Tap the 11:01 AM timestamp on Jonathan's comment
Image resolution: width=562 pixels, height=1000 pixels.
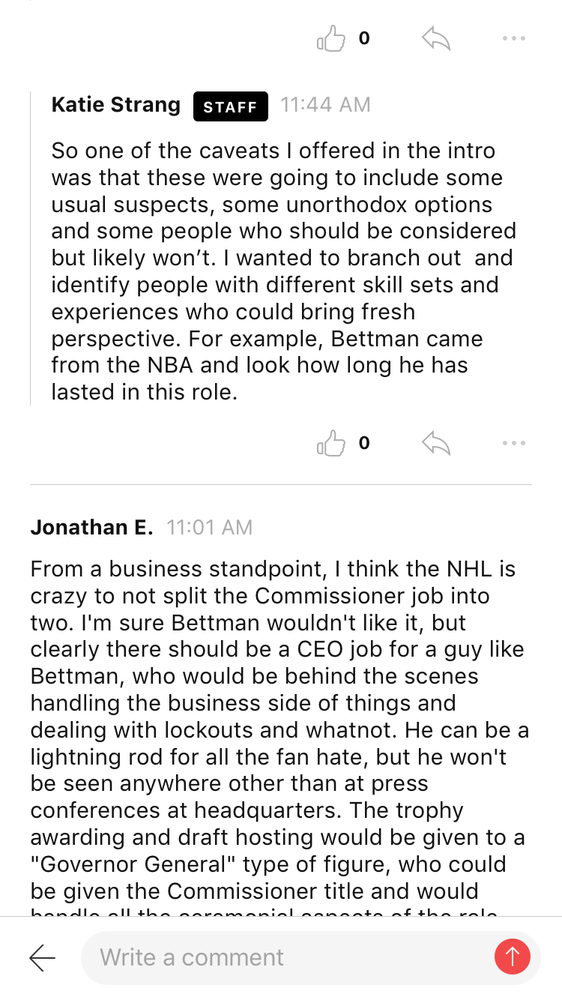pyautogui.click(x=210, y=527)
